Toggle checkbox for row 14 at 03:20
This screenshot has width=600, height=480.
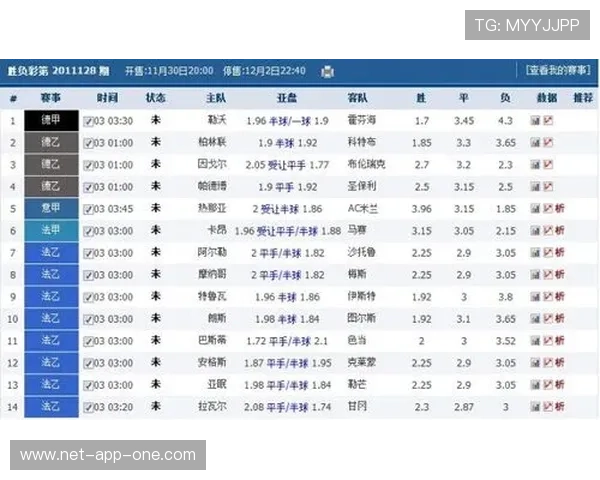(88, 408)
